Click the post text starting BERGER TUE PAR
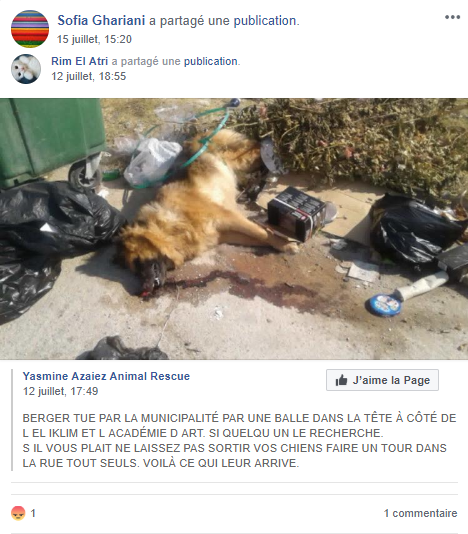The image size is (468, 534). [x=239, y=440]
